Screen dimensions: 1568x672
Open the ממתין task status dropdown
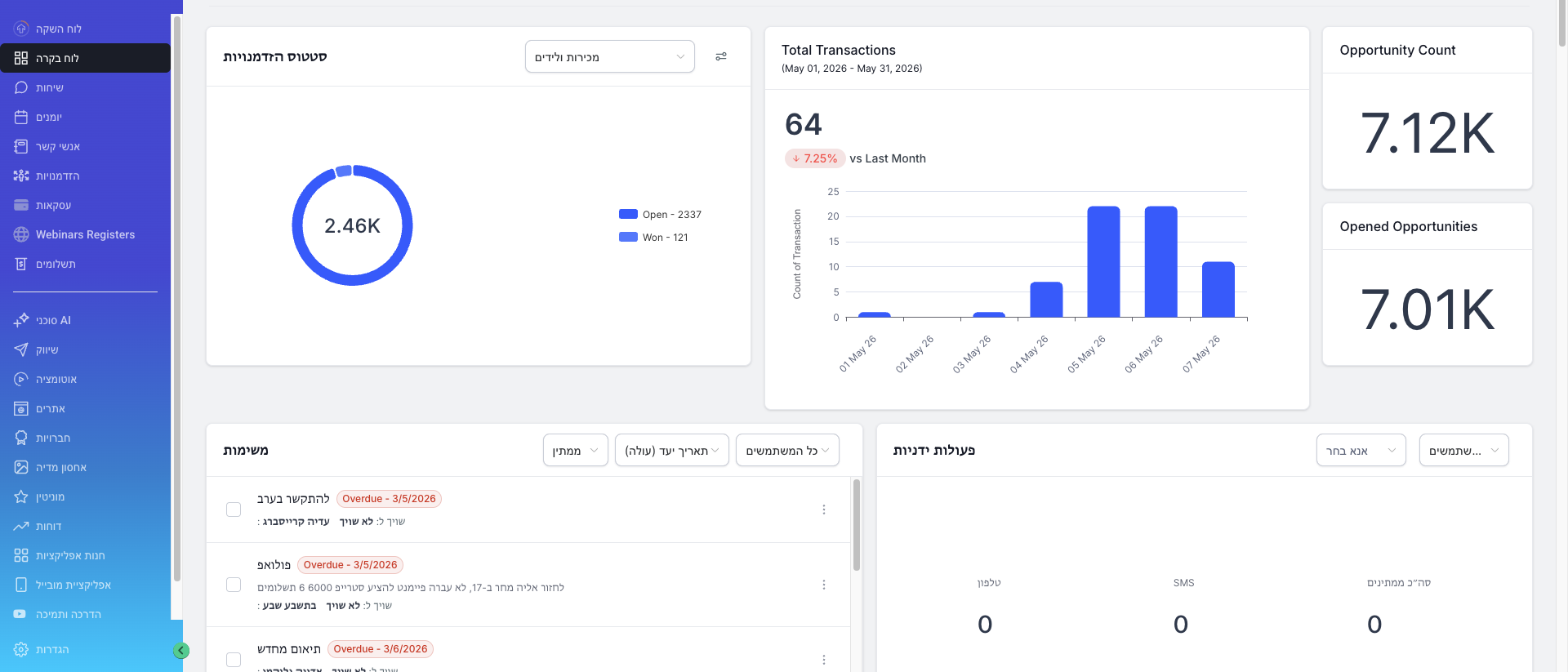coord(575,450)
